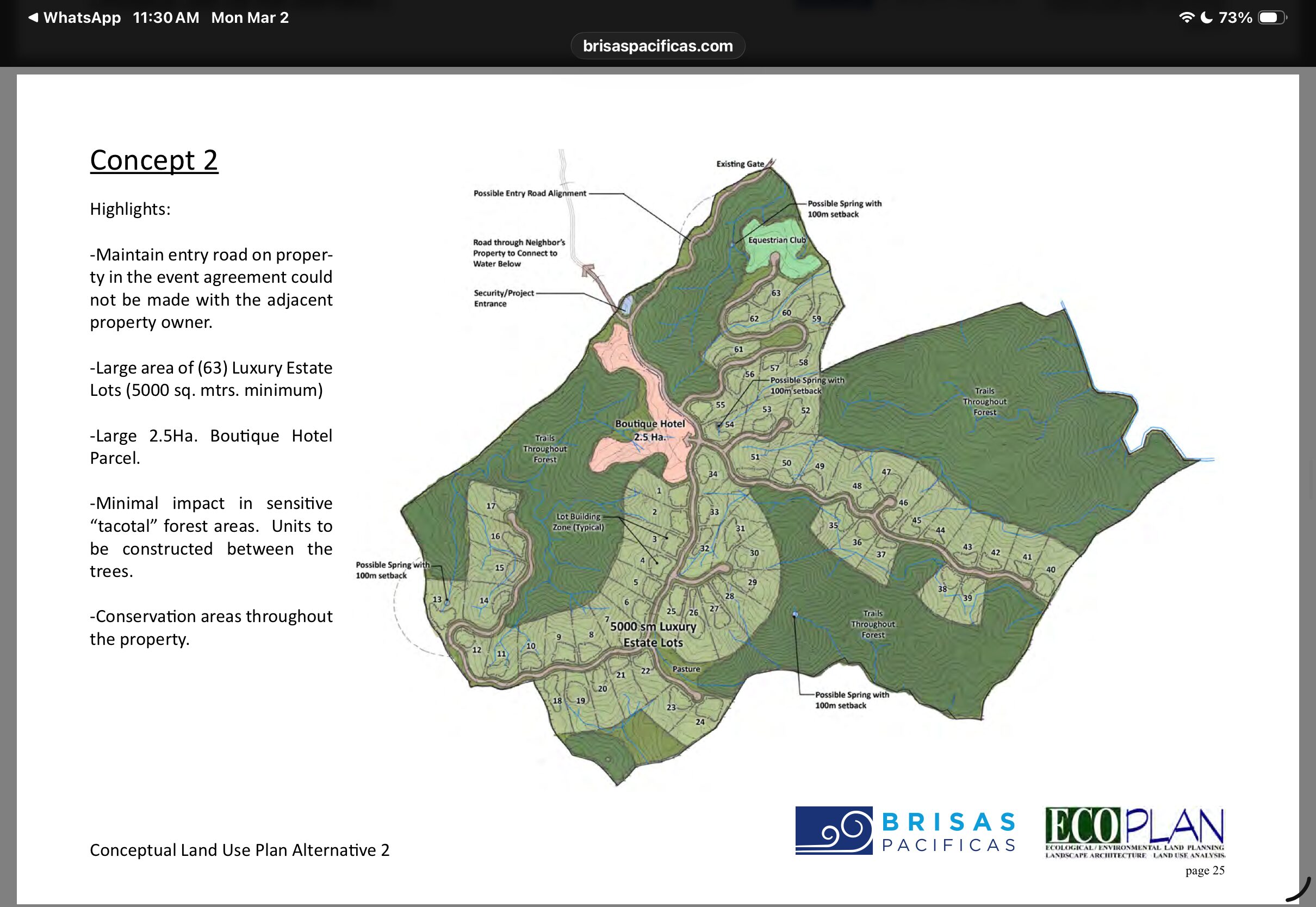Viewport: 1316px width, 907px height.
Task: Tap the page 25 number
Action: 1205,870
